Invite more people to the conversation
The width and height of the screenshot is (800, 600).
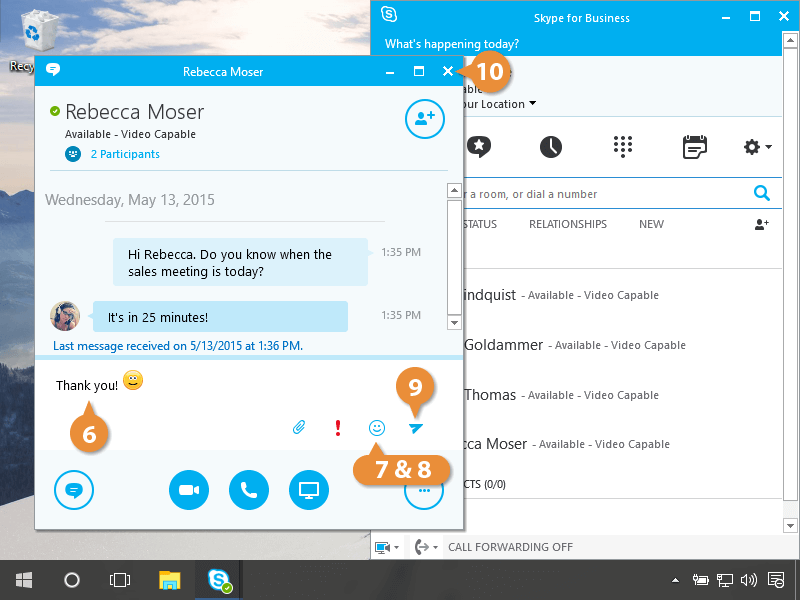[424, 118]
